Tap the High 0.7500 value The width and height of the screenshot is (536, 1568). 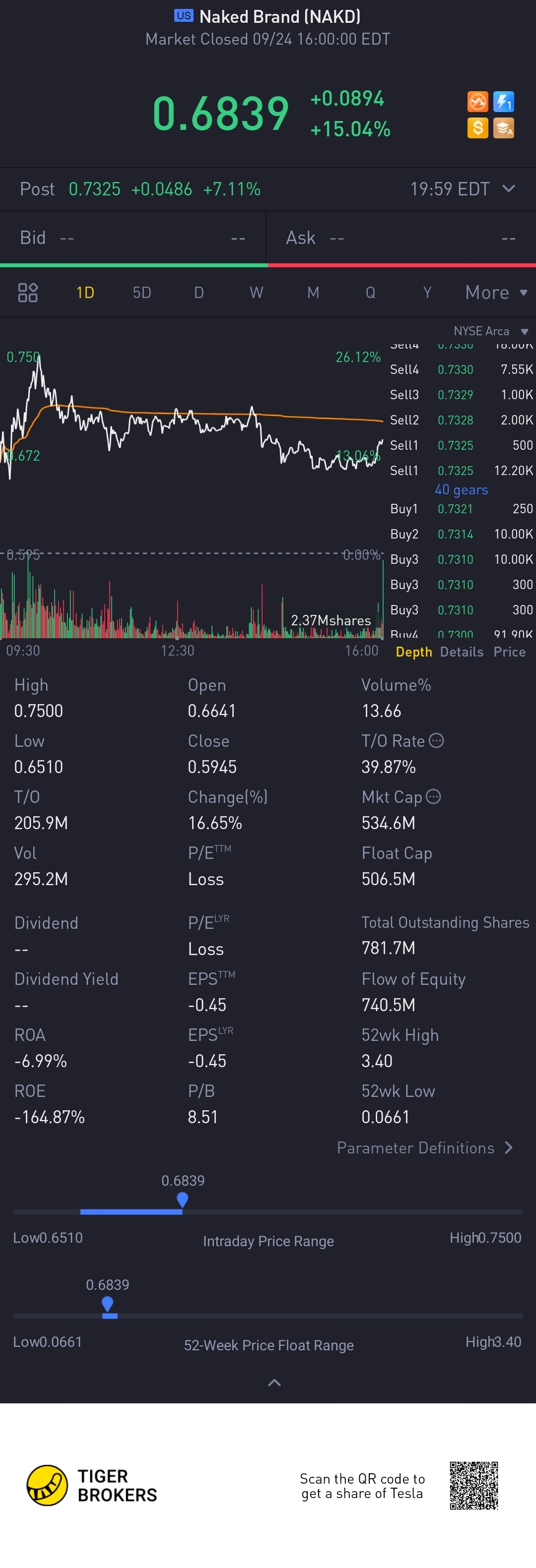pyautogui.click(x=38, y=710)
